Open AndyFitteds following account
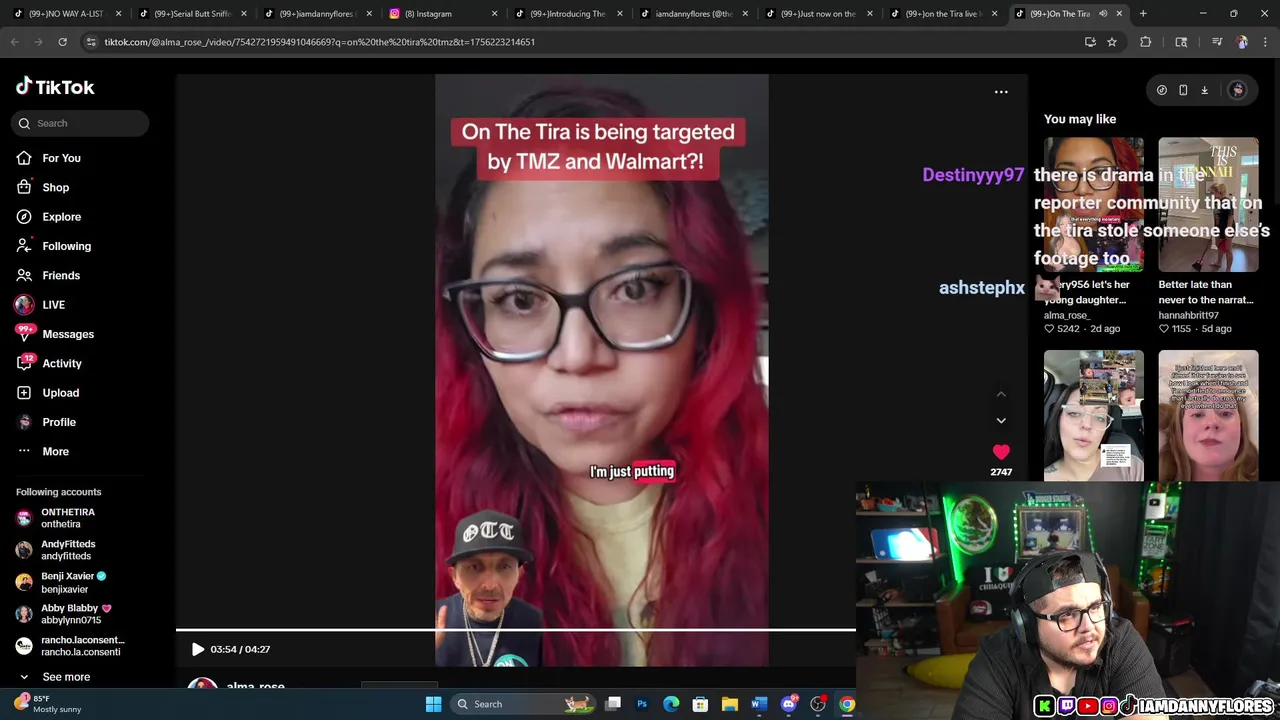 (68, 550)
